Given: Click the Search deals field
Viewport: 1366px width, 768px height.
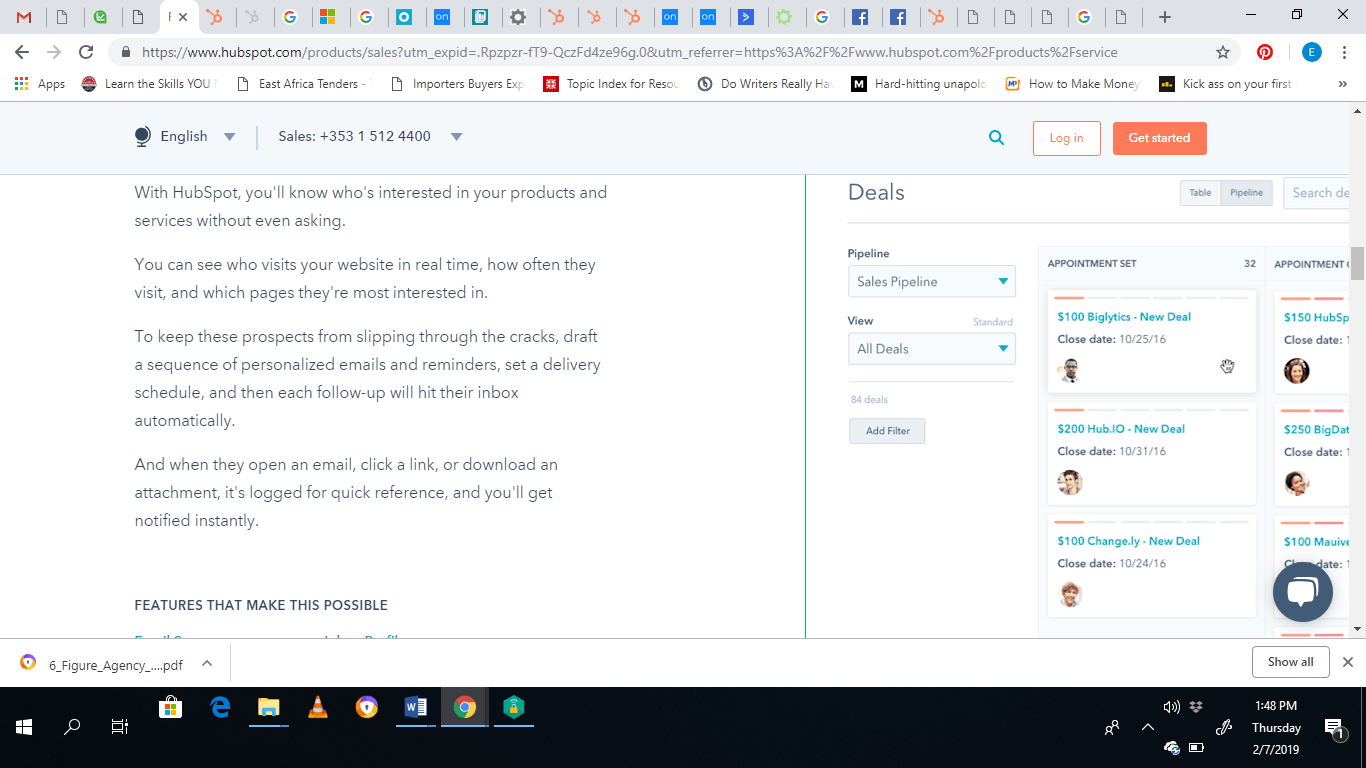Looking at the screenshot, I should pyautogui.click(x=1318, y=193).
